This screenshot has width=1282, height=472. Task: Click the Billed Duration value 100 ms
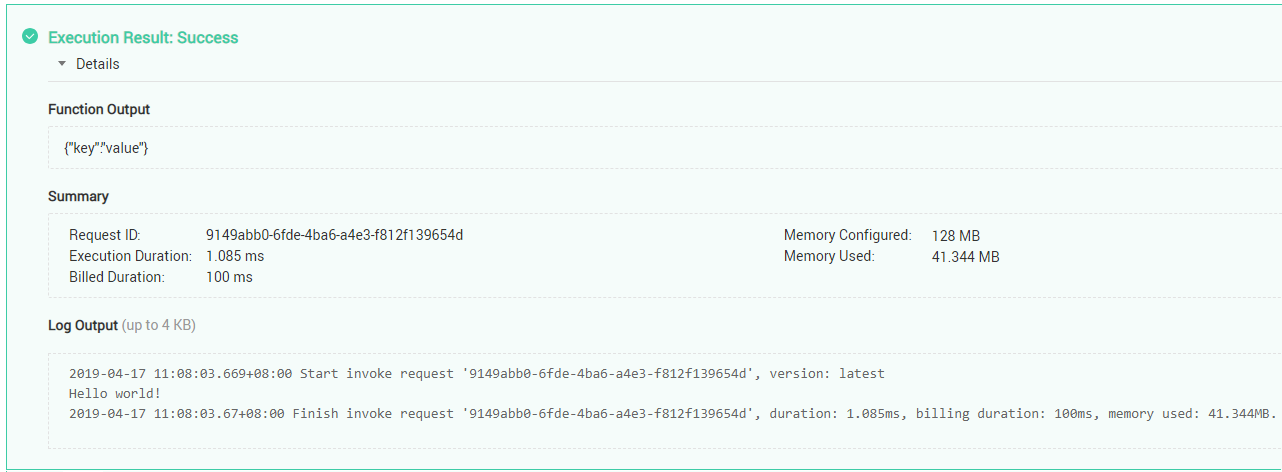point(229,277)
